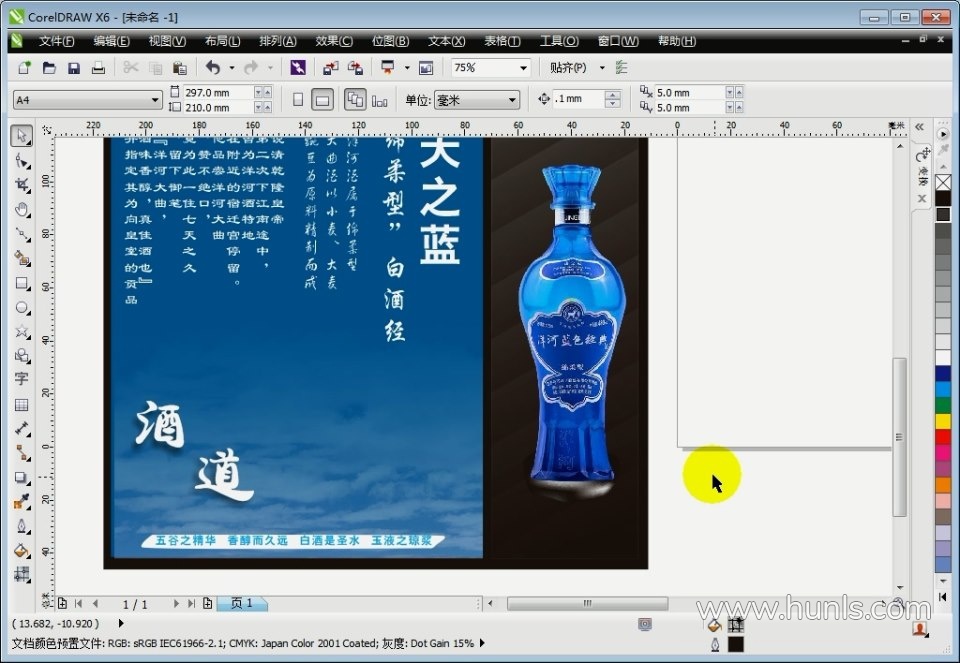
Task: Click the 贴齐(P) snap button
Action: (568, 68)
